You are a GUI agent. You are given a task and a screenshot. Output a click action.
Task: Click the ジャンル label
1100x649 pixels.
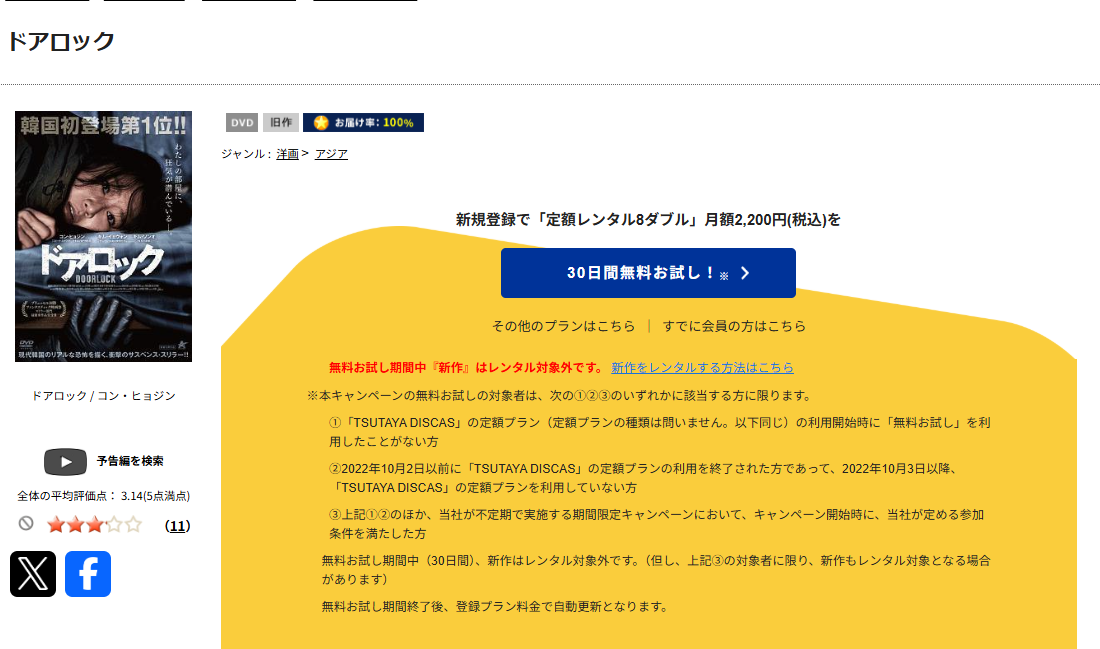(x=246, y=154)
